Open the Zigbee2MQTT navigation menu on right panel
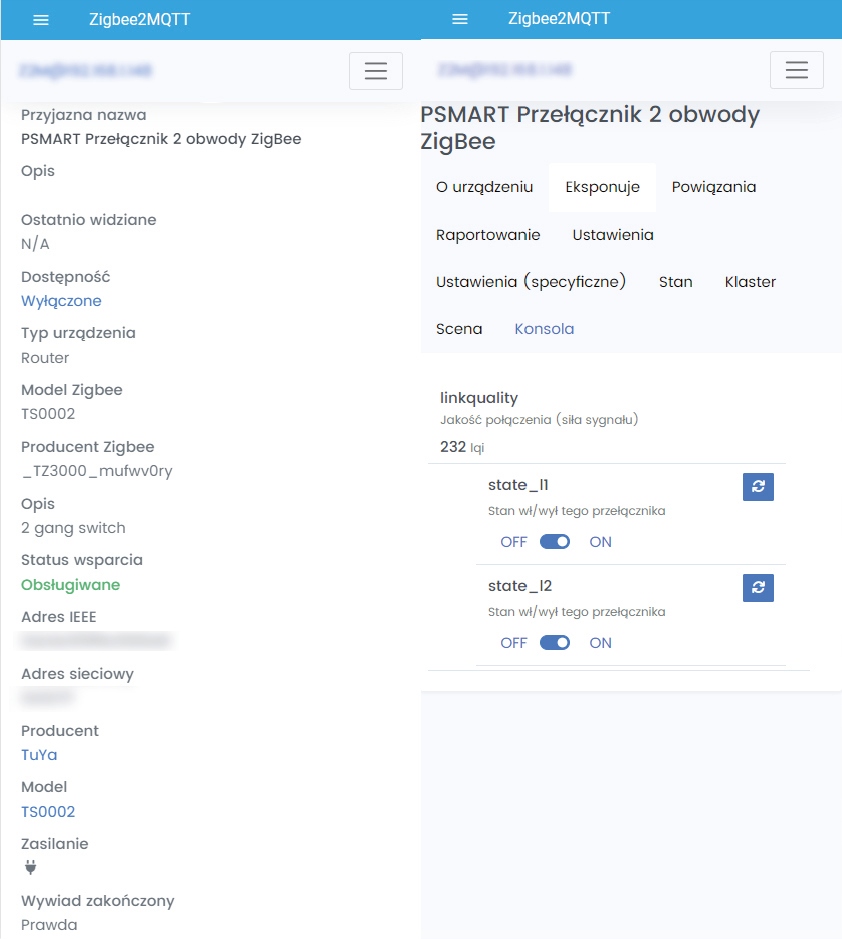842x939 pixels. 459,18
